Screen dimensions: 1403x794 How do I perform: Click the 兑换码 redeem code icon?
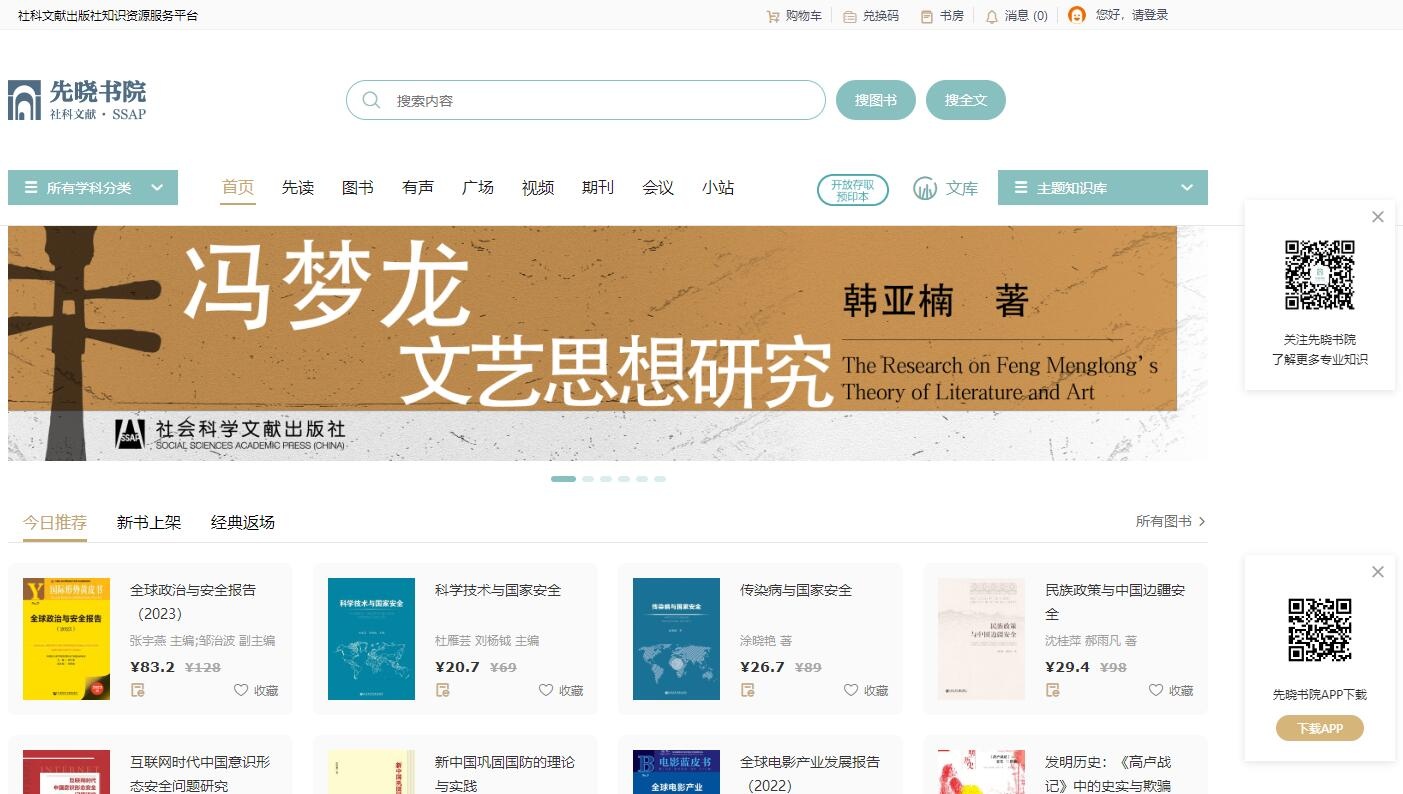tap(850, 16)
